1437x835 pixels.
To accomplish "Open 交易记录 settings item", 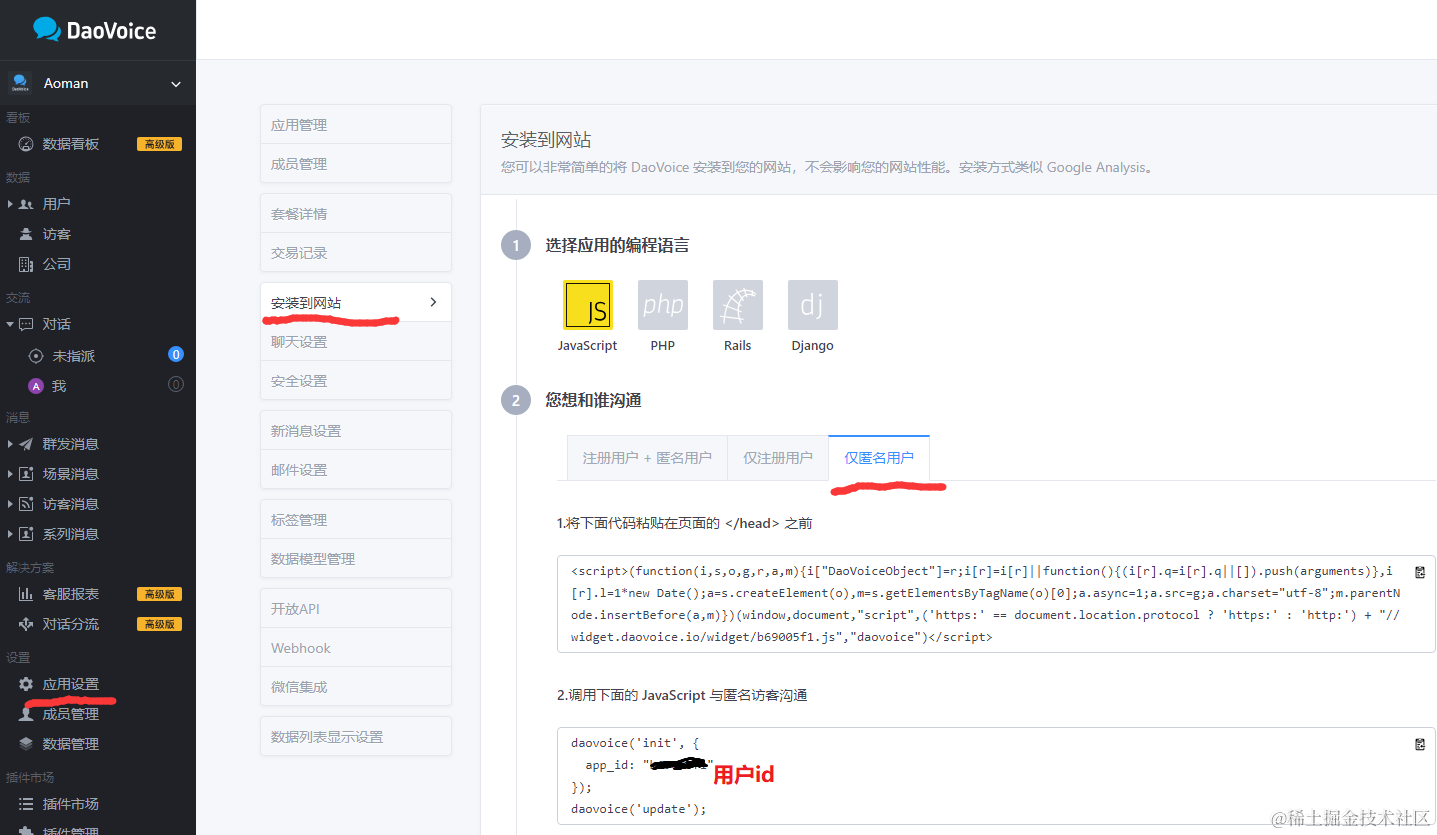I will point(355,253).
